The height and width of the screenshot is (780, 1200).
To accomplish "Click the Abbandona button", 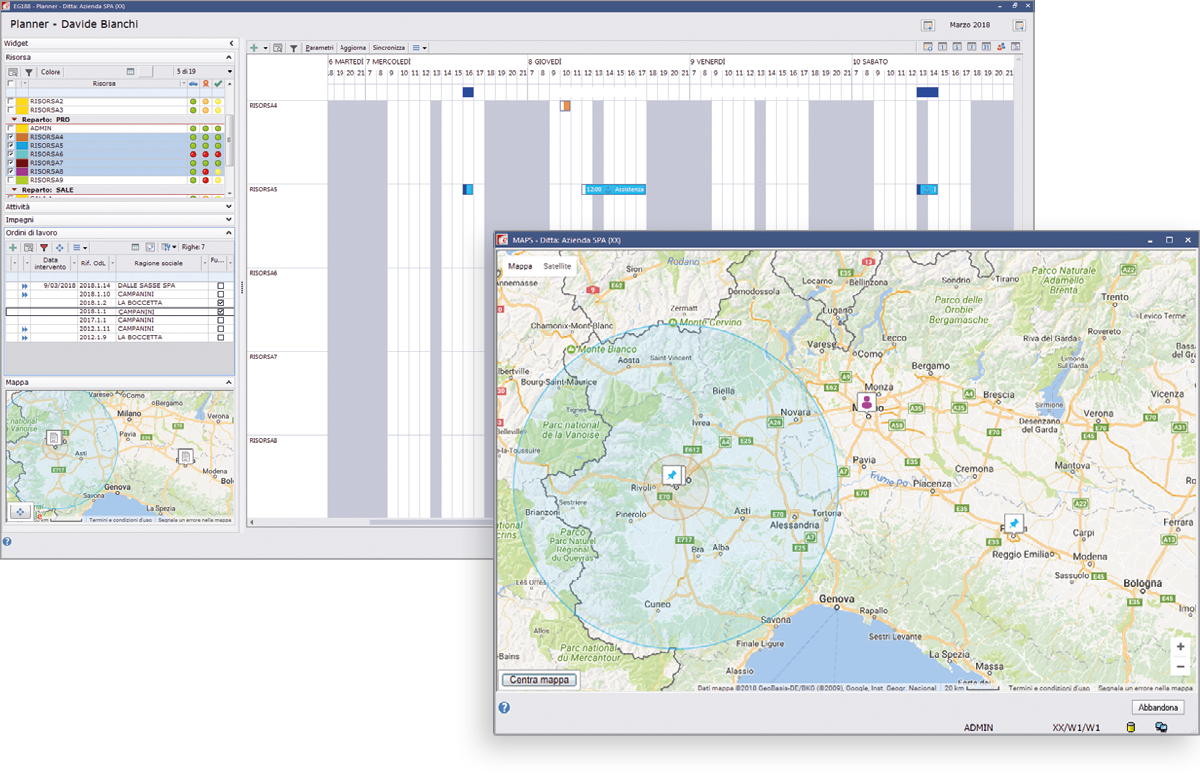I will tap(1159, 707).
